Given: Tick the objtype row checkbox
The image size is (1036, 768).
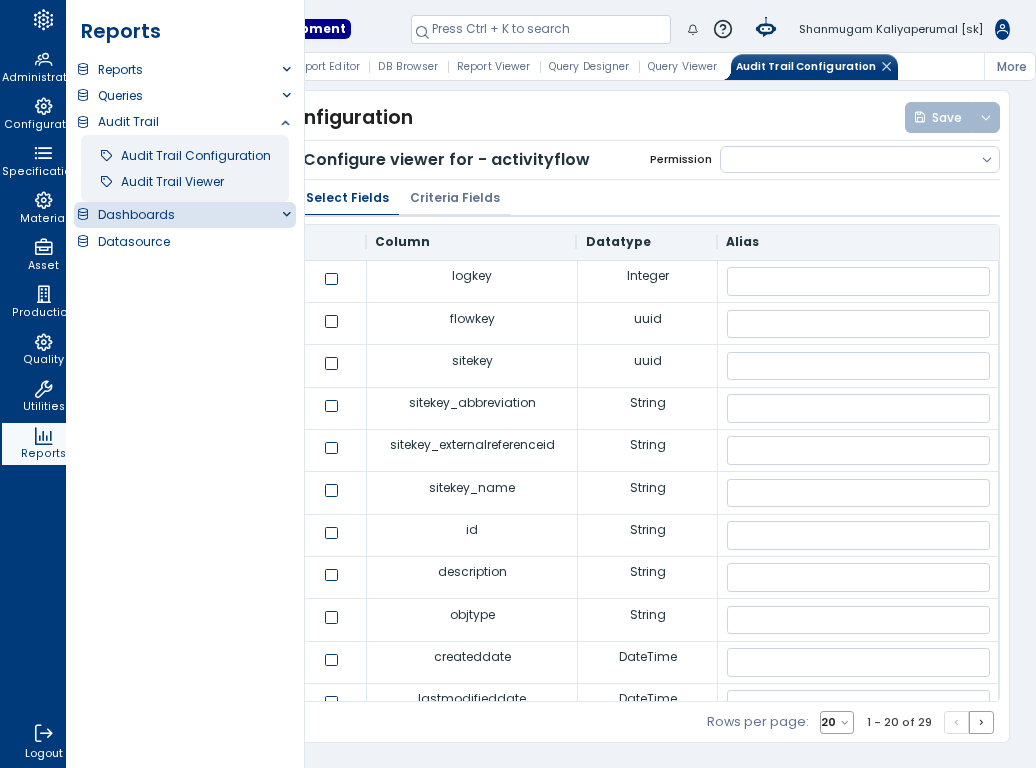Looking at the screenshot, I should [332, 617].
